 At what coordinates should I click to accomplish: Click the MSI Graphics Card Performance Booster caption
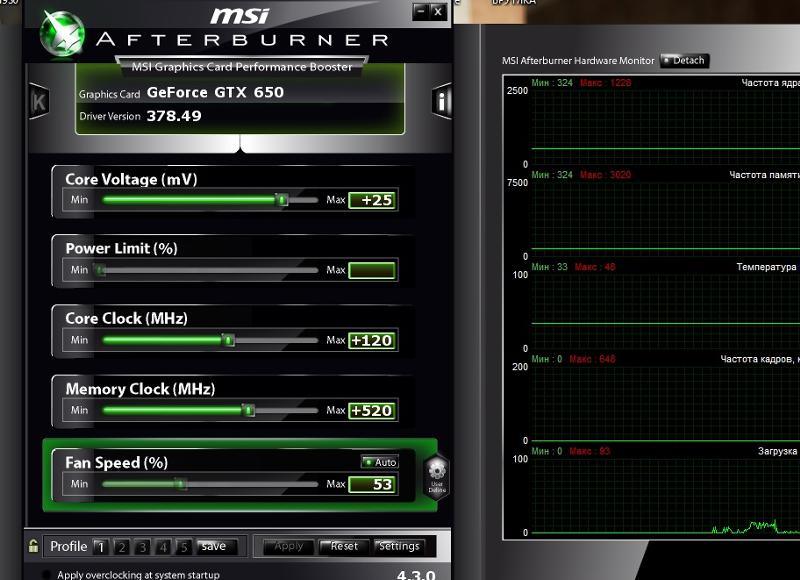pos(242,67)
